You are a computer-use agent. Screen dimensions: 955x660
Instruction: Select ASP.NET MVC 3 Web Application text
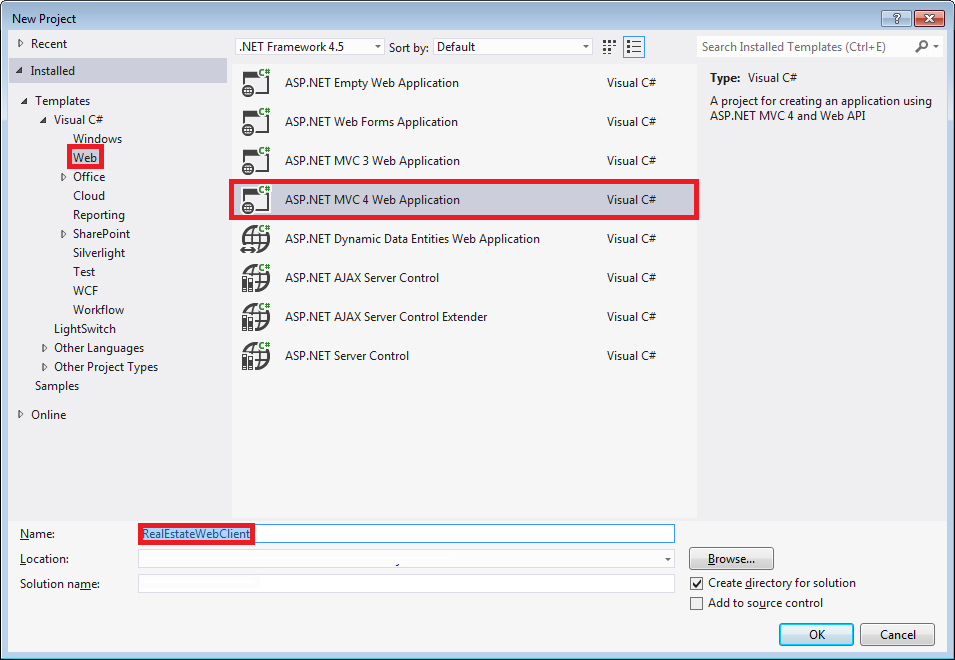pos(372,161)
